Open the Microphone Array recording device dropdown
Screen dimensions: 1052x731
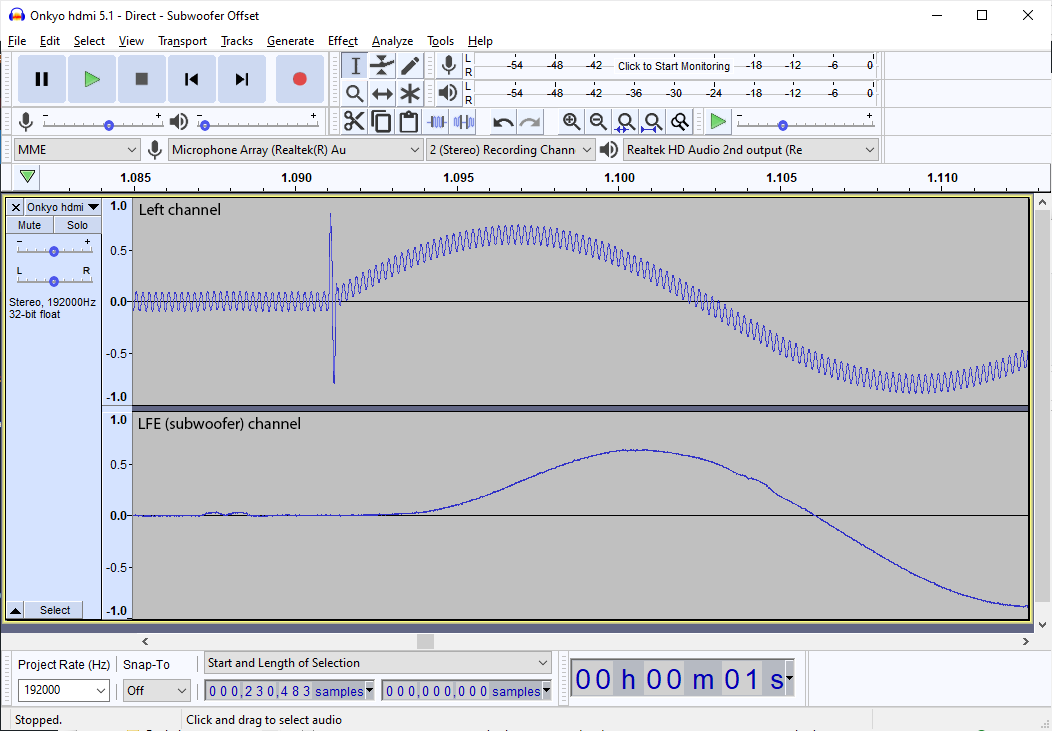coord(295,150)
